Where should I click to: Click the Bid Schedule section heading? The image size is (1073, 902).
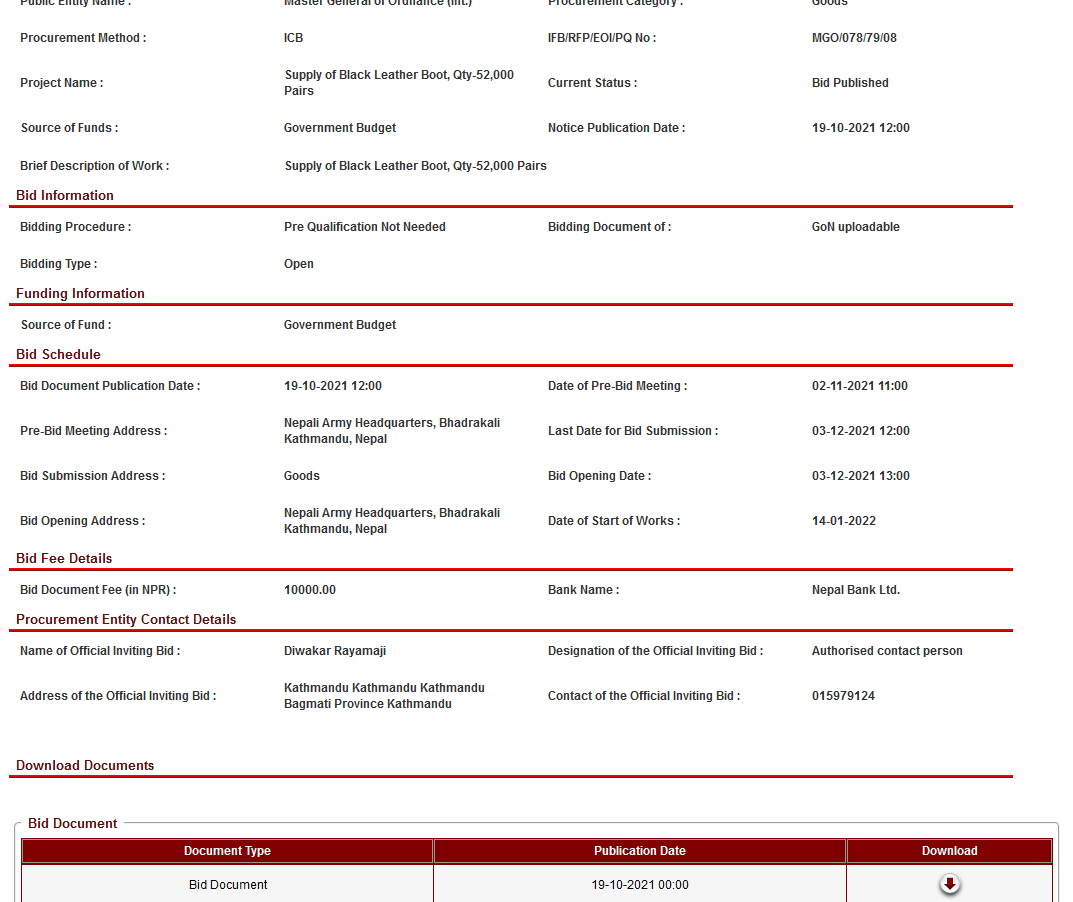pos(58,355)
